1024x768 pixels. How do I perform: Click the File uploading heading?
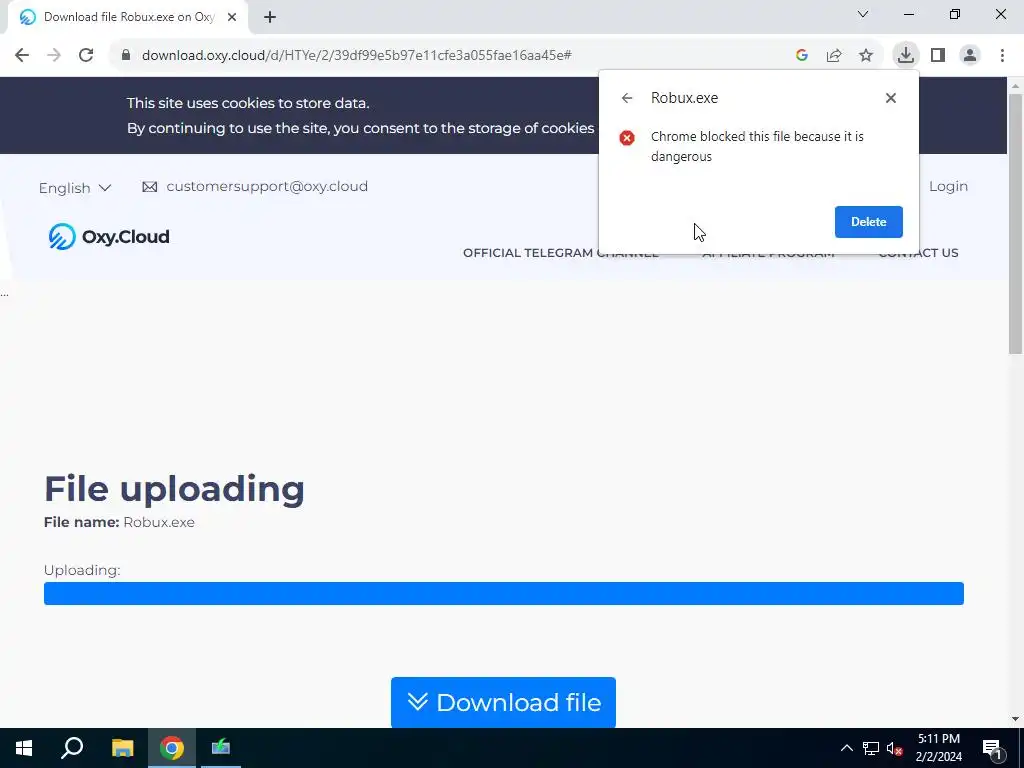pos(174,488)
